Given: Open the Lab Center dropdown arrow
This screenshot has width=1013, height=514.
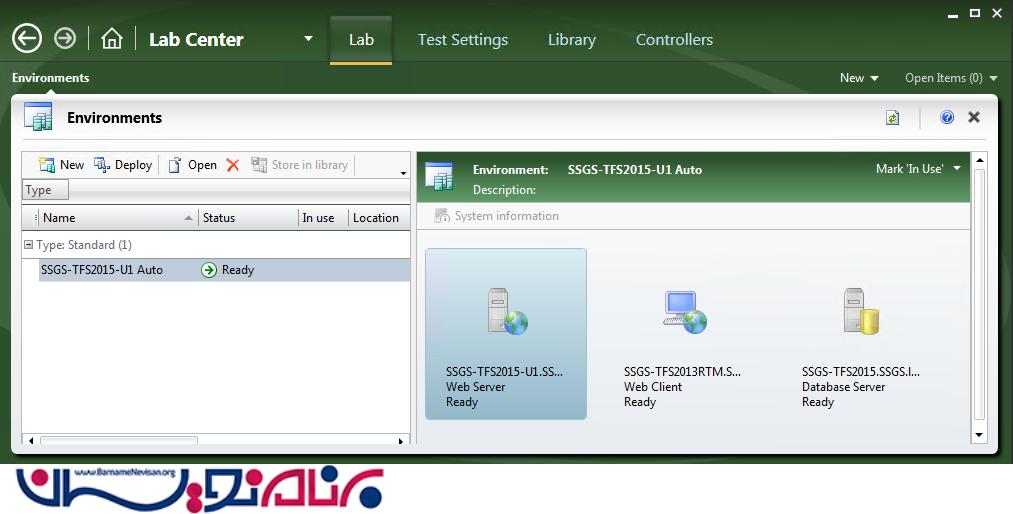Looking at the screenshot, I should [x=308, y=39].
